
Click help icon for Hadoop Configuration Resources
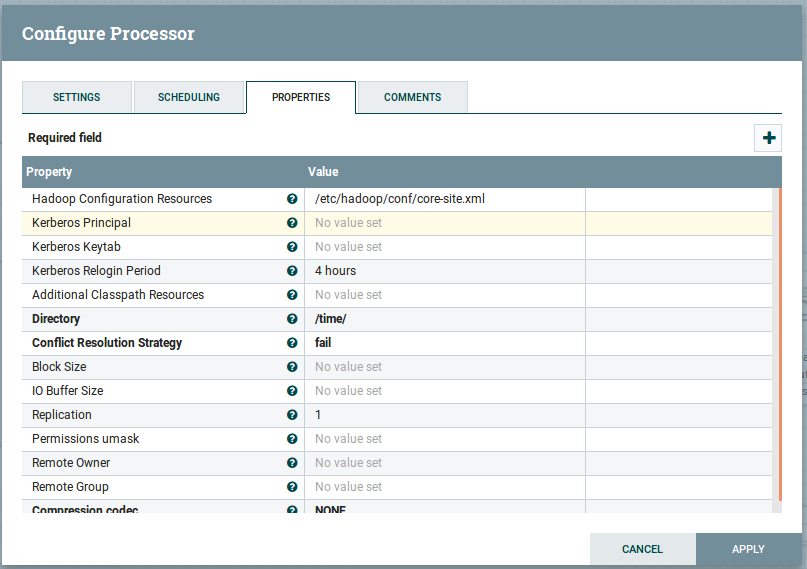(x=292, y=199)
